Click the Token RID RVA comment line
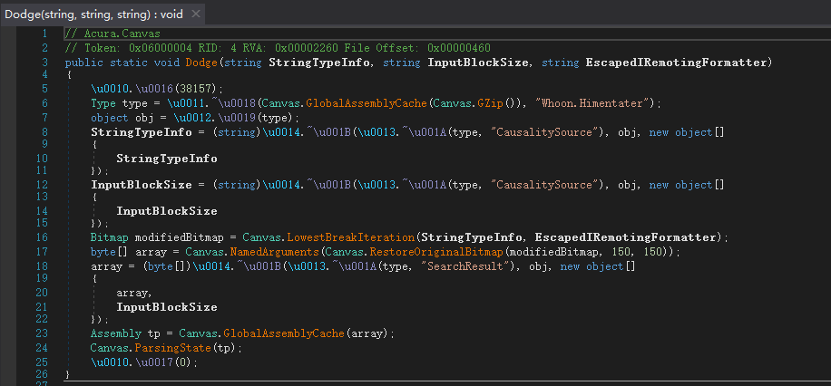832x386 pixels. [x=278, y=48]
